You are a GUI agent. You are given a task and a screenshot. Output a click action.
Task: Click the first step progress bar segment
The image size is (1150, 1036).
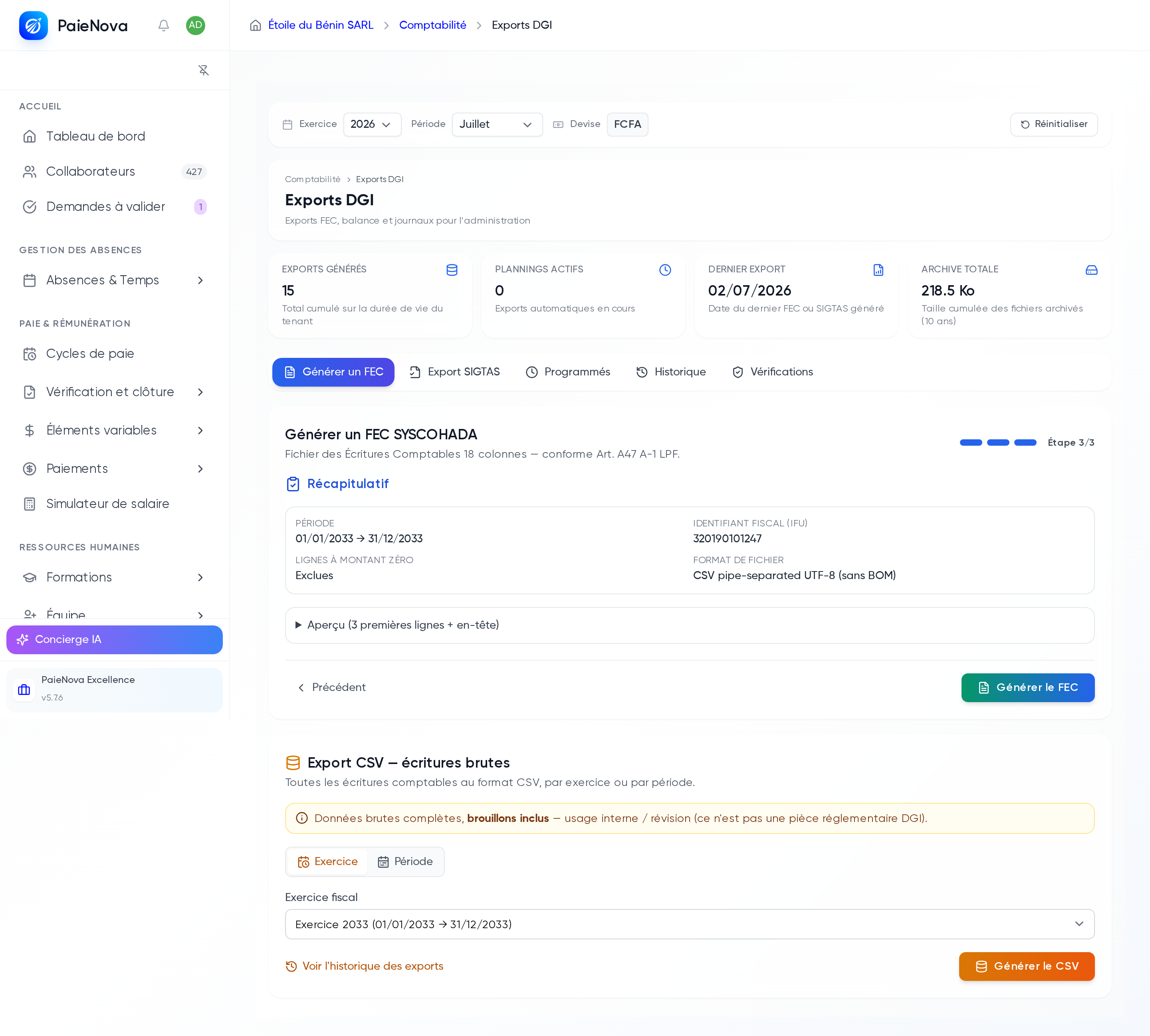(x=971, y=442)
